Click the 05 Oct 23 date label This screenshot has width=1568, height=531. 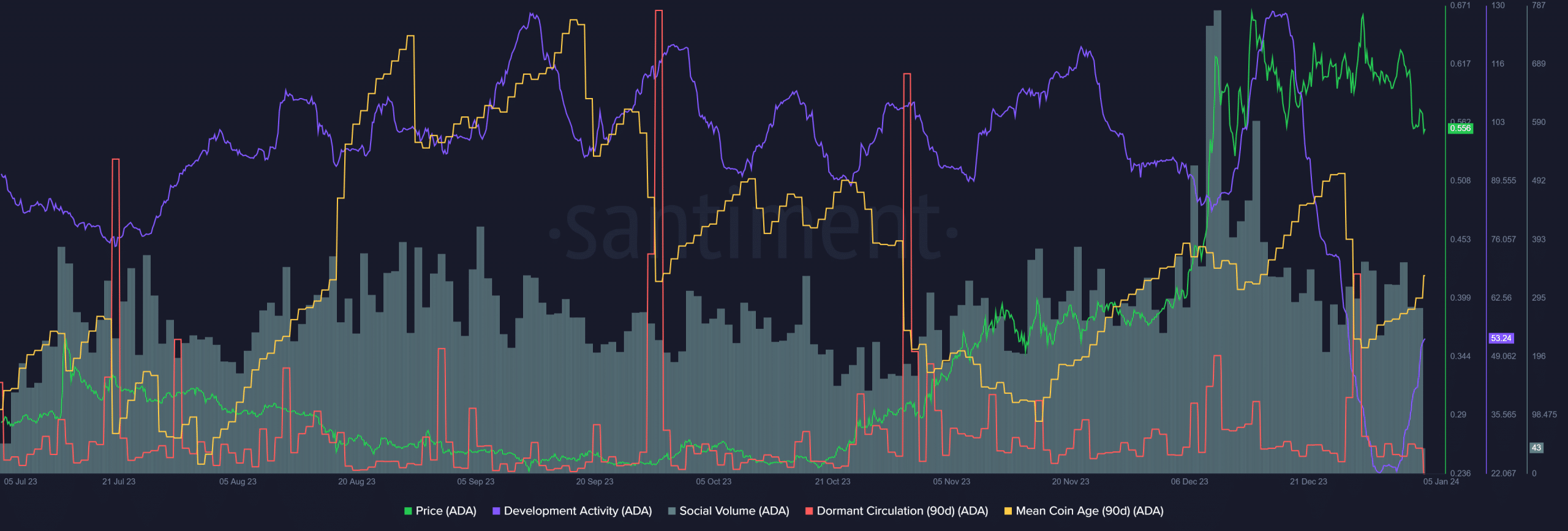tap(714, 481)
